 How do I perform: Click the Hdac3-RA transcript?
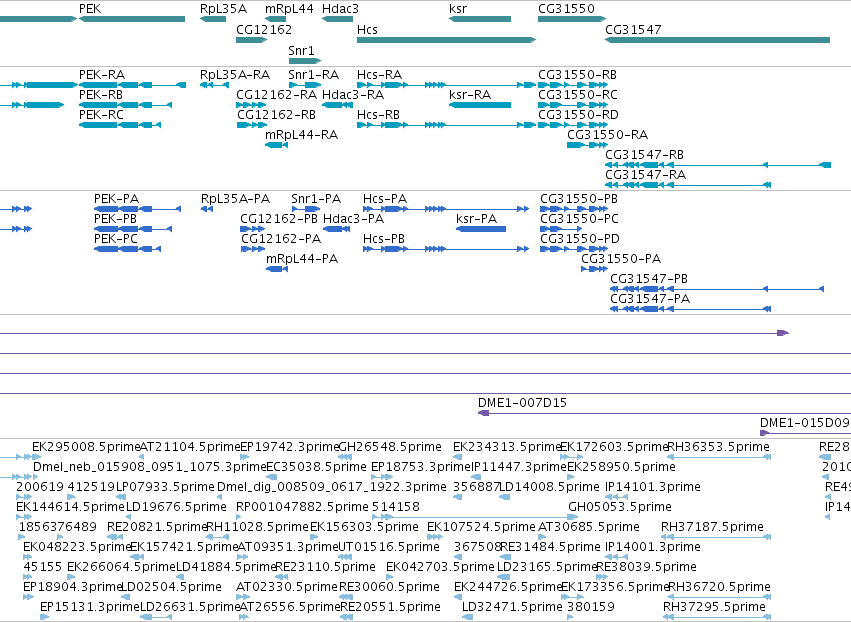click(x=337, y=105)
